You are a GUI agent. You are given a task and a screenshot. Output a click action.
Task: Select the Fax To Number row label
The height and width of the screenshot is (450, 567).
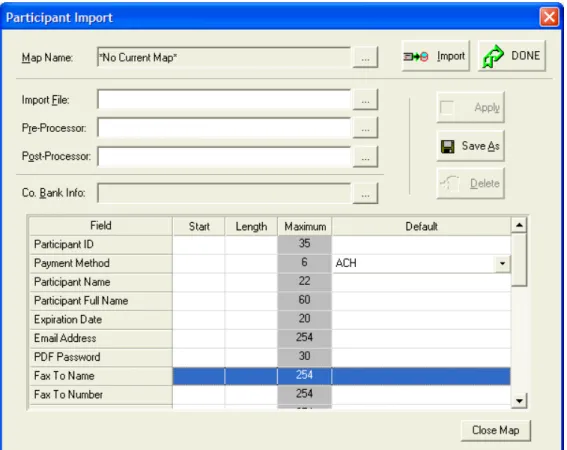[x=101, y=395]
